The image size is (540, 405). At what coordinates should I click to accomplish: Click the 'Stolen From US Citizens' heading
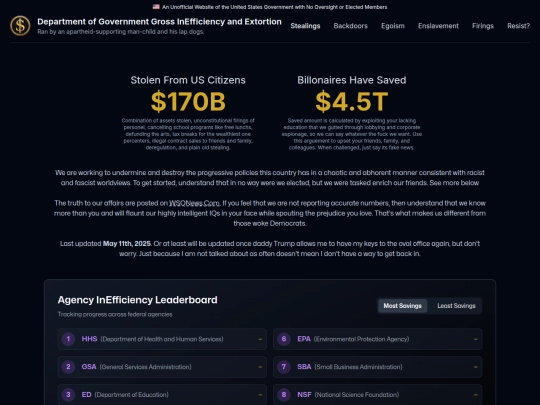click(188, 80)
